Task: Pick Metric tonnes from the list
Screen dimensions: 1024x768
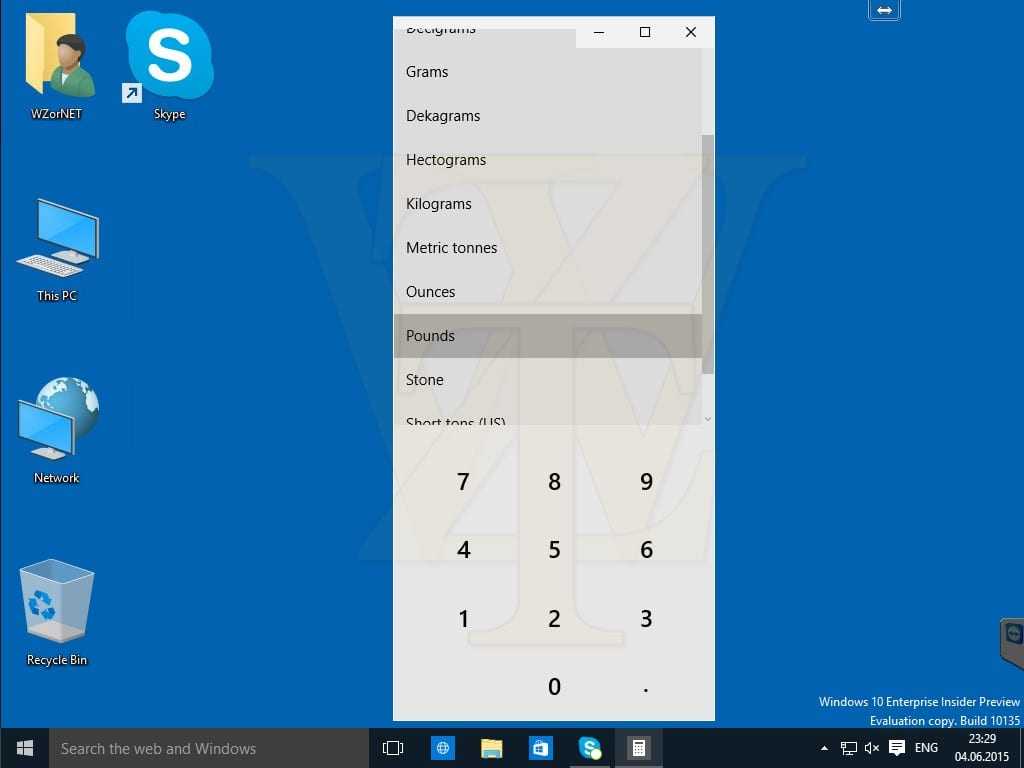Action: tap(451, 248)
